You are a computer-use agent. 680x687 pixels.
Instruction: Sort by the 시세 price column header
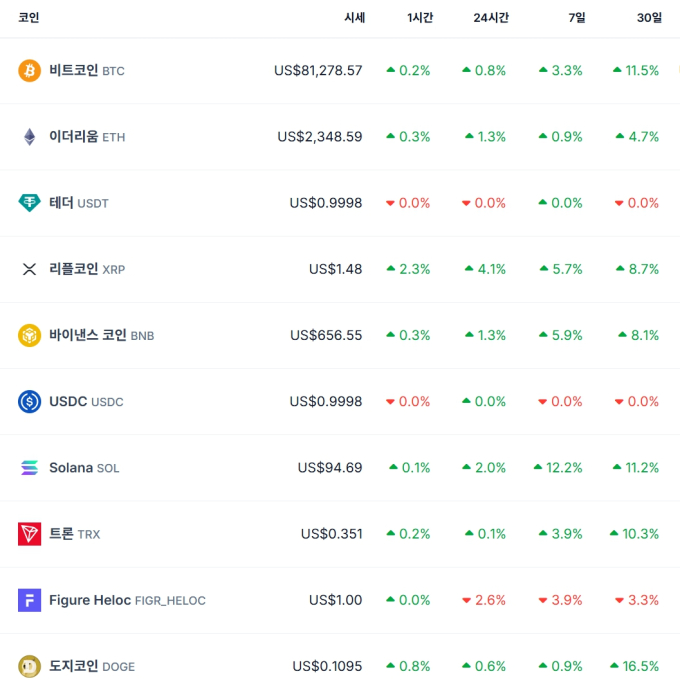[354, 18]
